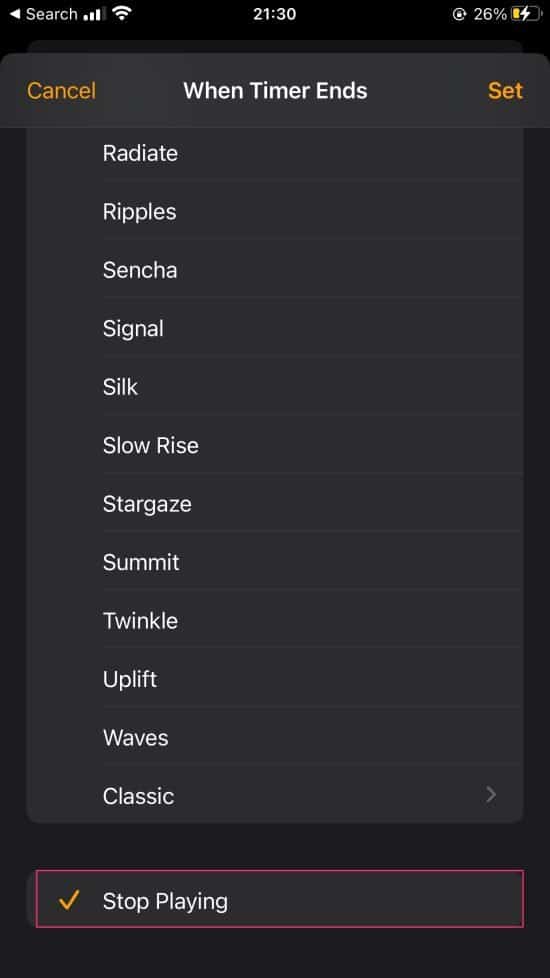The height and width of the screenshot is (978, 550).
Task: Select the Twinkle tone
Action: coord(274,621)
